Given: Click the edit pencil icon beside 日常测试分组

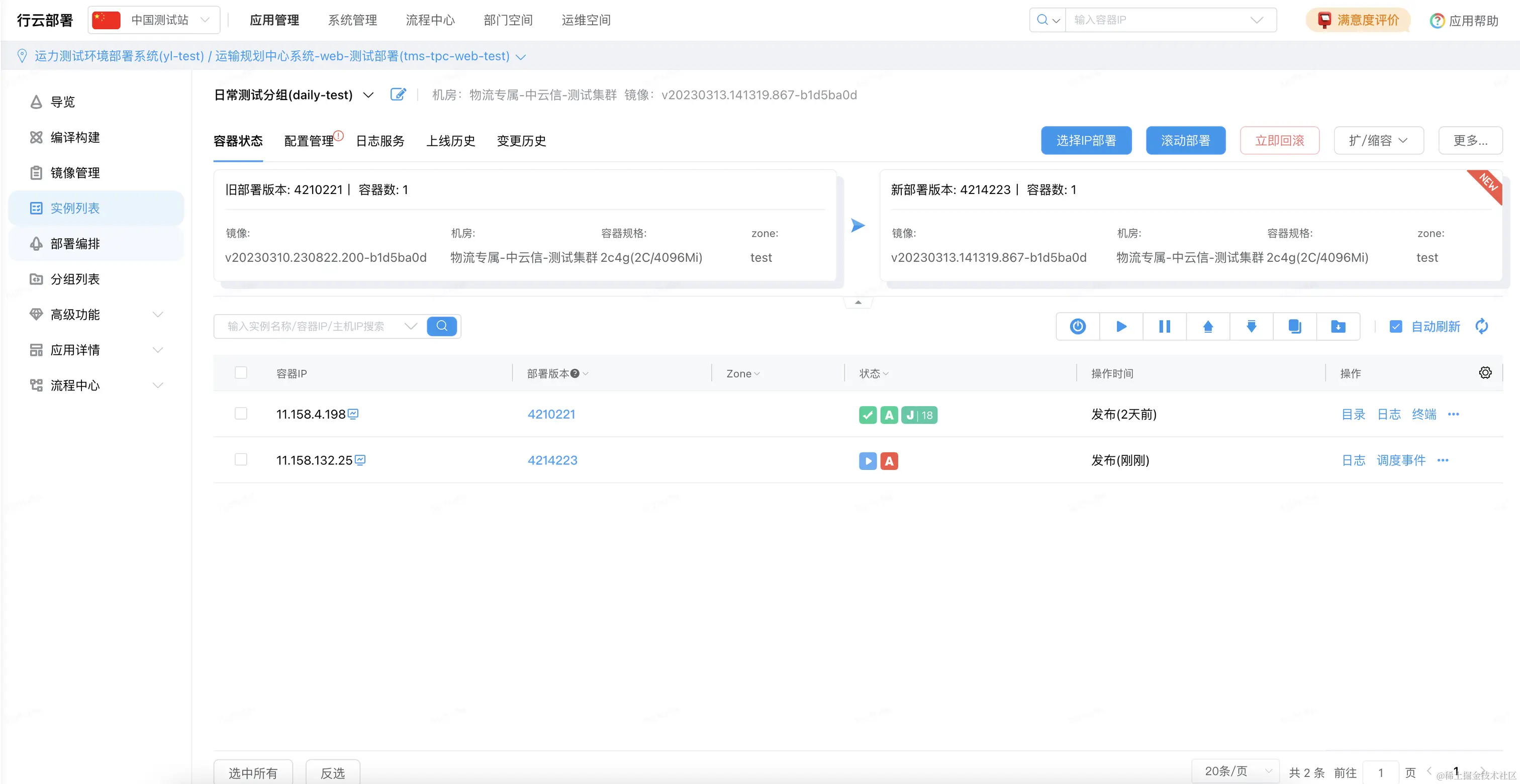Looking at the screenshot, I should pyautogui.click(x=398, y=94).
